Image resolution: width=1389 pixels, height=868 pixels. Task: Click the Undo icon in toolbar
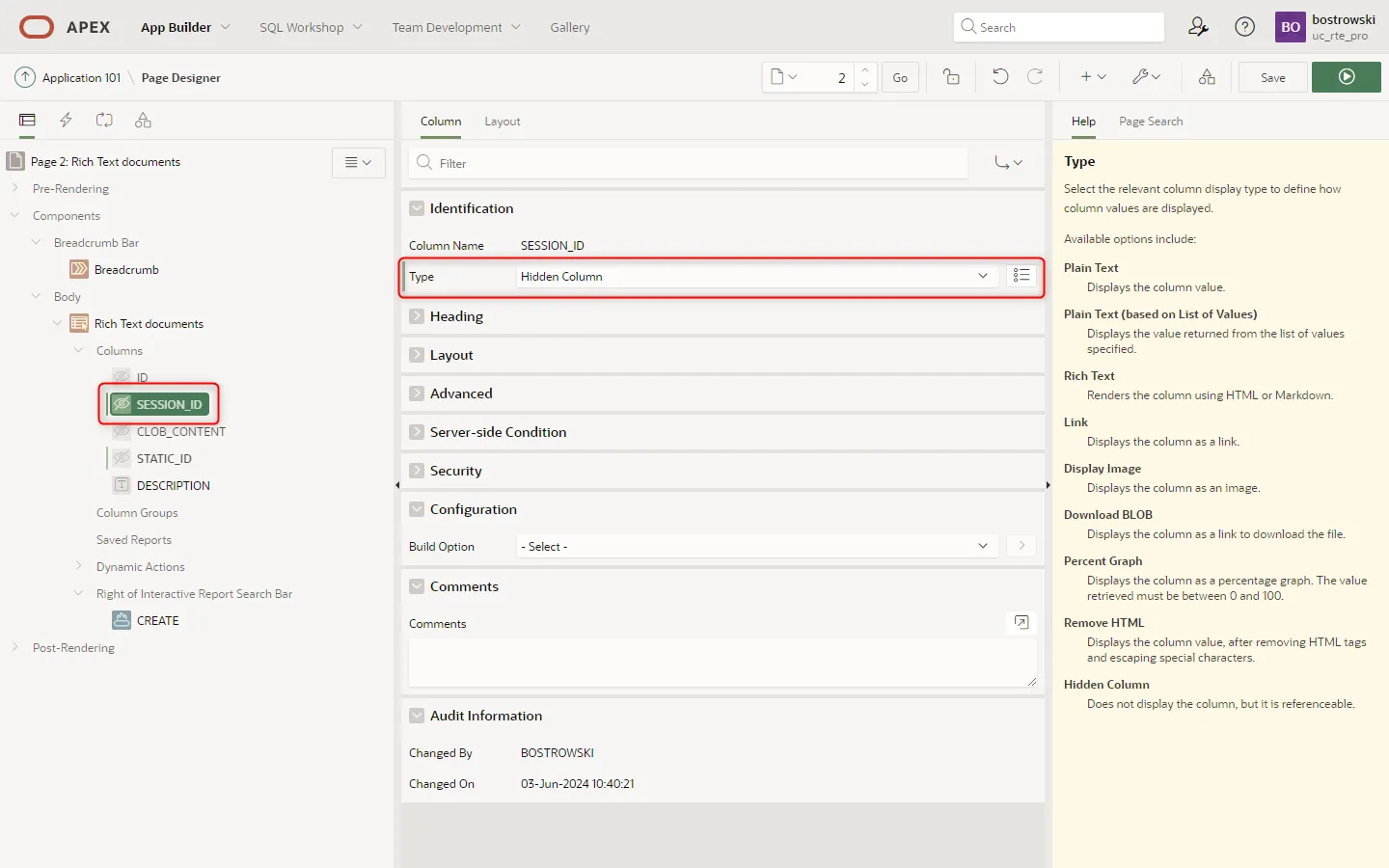1000,77
